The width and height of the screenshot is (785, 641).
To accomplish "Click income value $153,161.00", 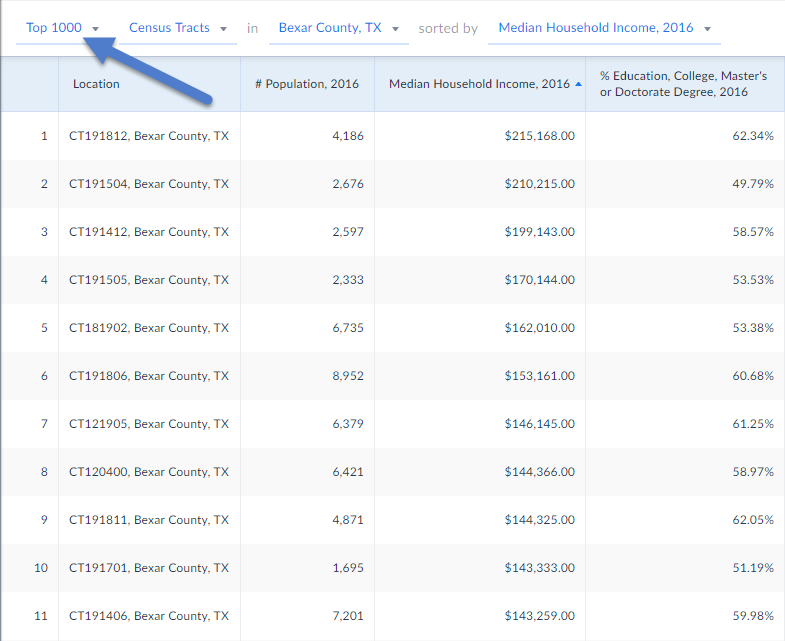I will pos(540,376).
